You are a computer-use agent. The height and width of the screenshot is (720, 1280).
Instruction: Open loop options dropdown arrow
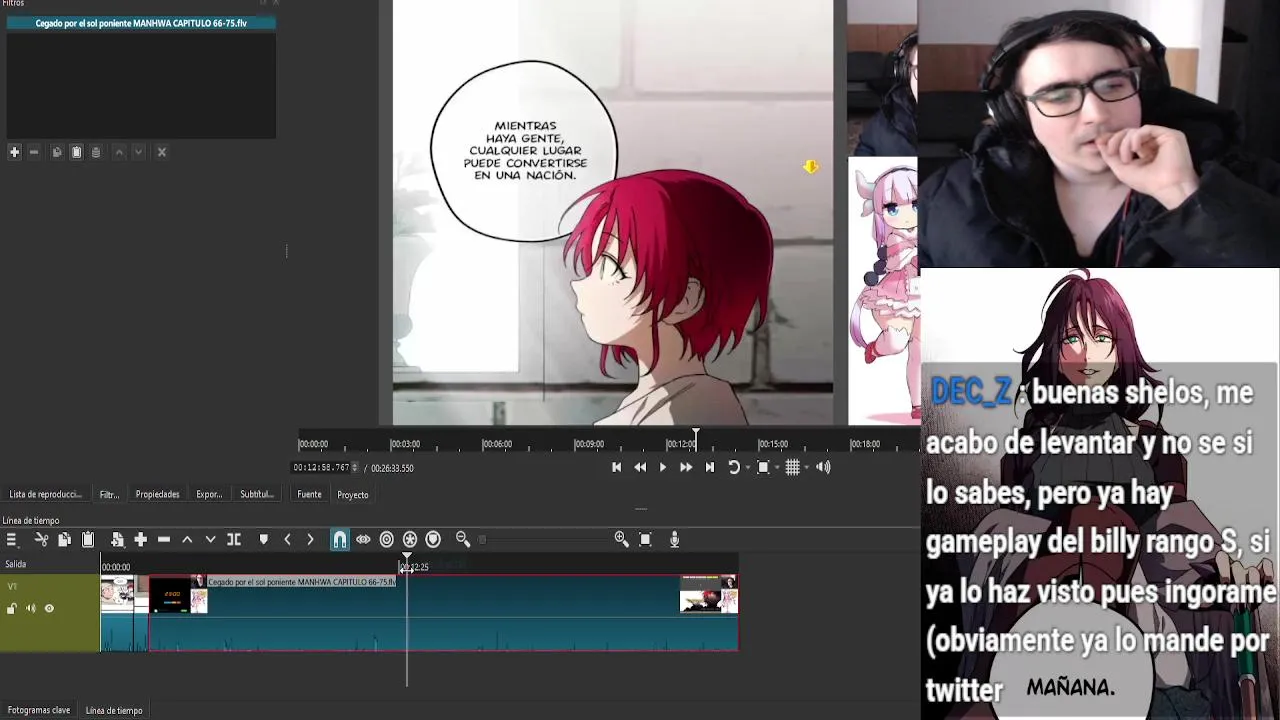point(747,468)
